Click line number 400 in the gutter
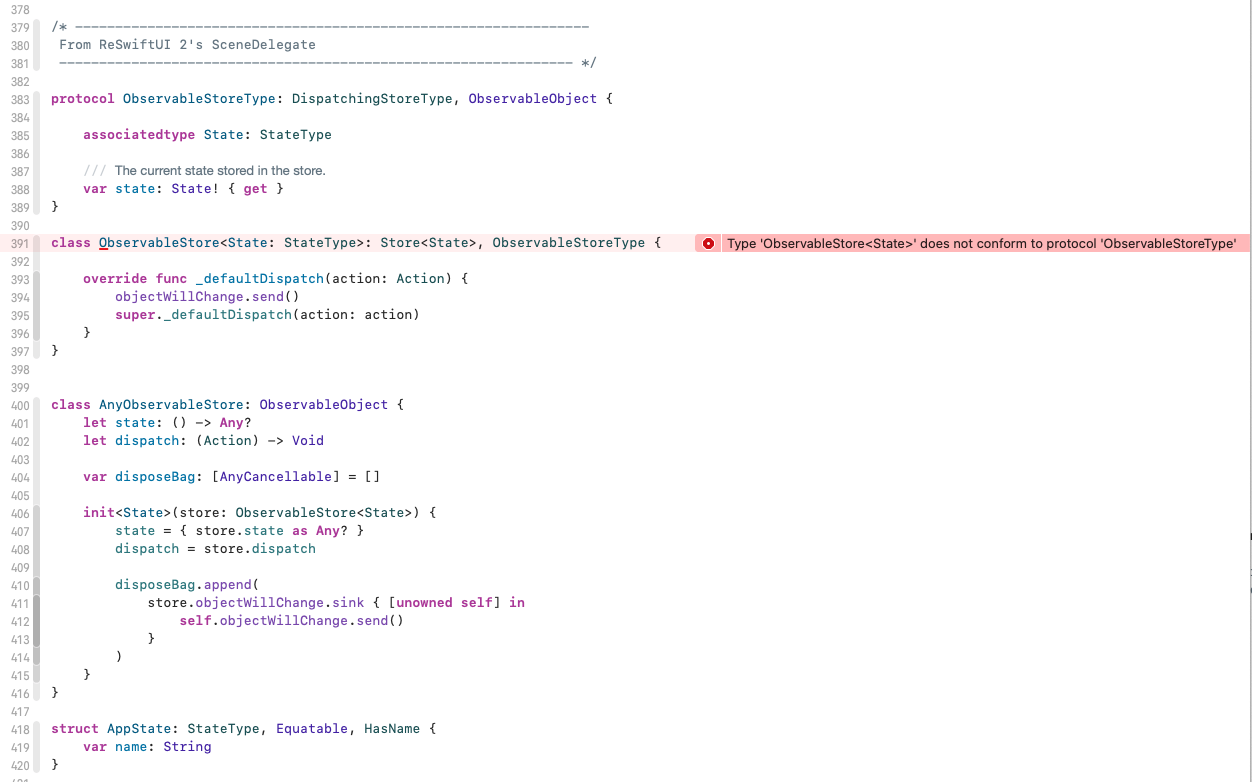This screenshot has width=1252, height=782. point(20,405)
